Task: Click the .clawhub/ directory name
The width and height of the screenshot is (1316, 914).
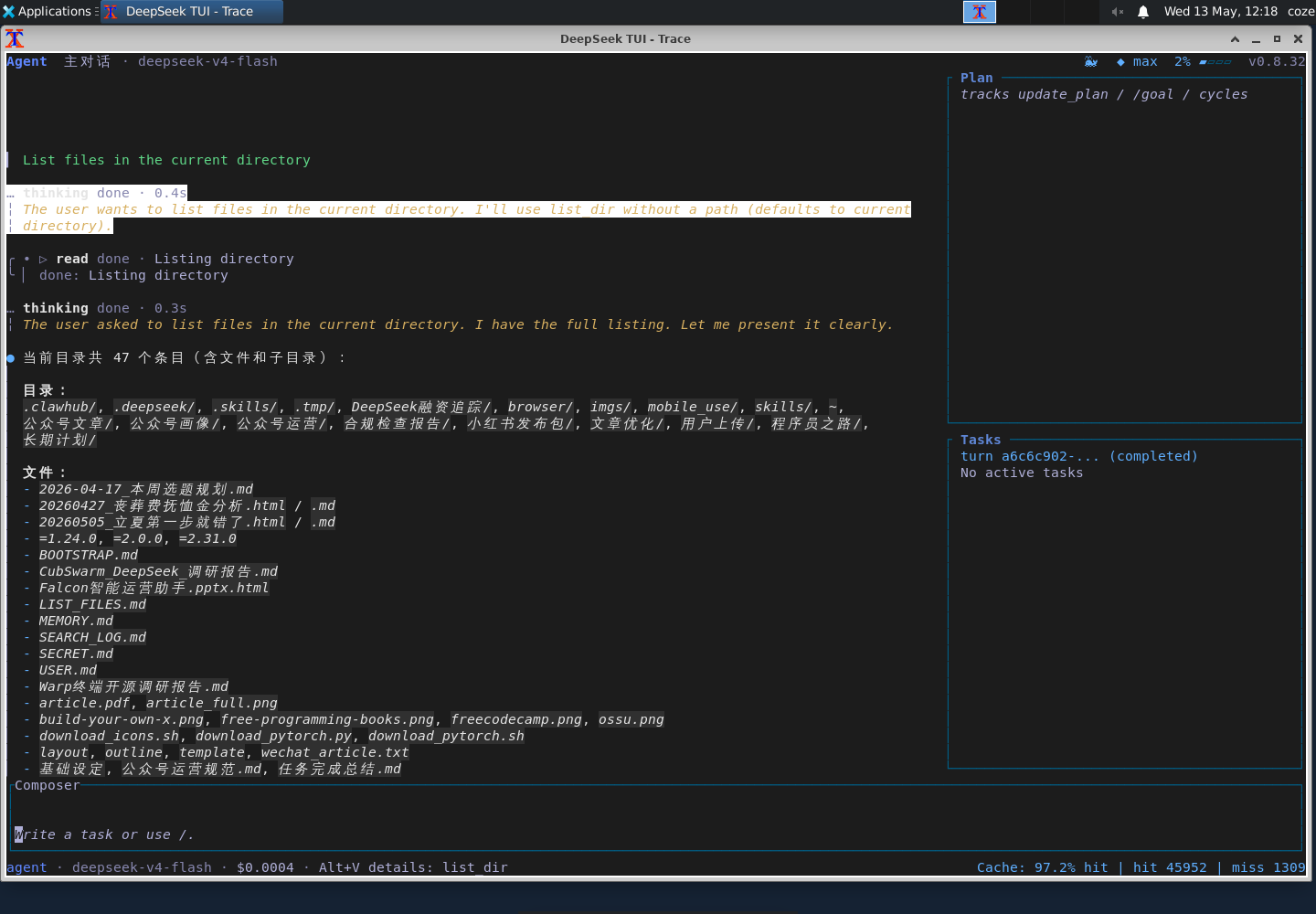Action: 59,407
